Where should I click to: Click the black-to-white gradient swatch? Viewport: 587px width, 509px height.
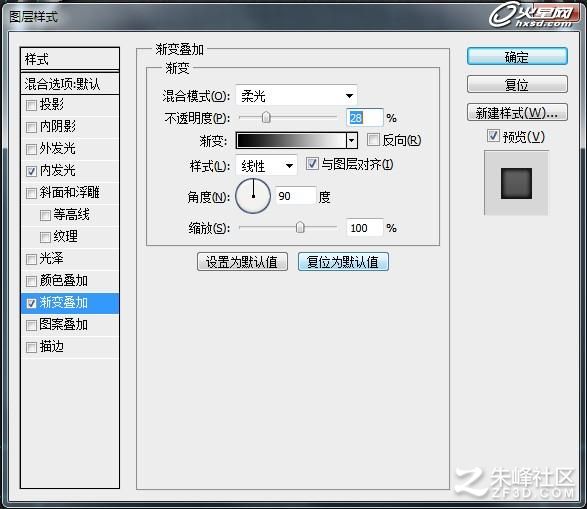coord(291,141)
